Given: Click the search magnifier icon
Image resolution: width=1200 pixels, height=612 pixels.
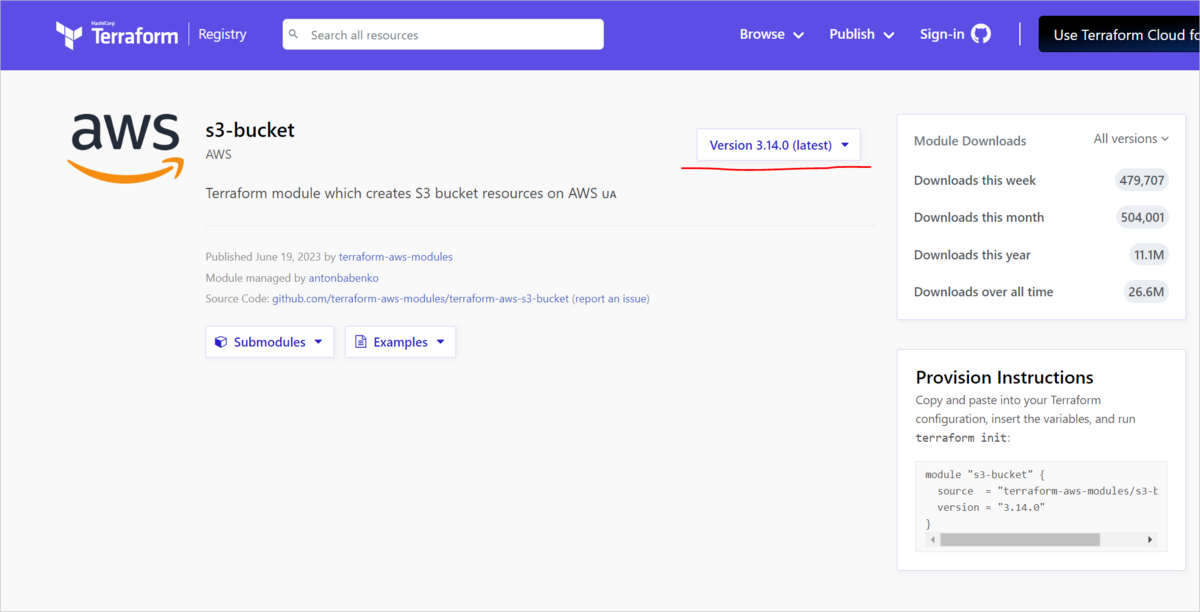Looking at the screenshot, I should coord(294,34).
